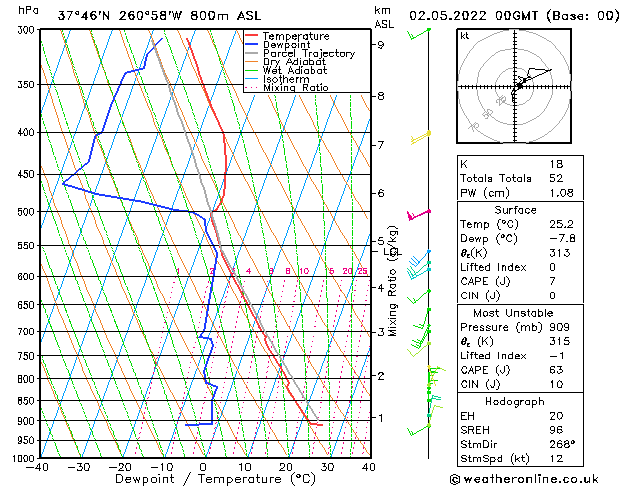Click the Most Unstable CAPE value 63
629x486 pixels.
pyautogui.click(x=556, y=370)
